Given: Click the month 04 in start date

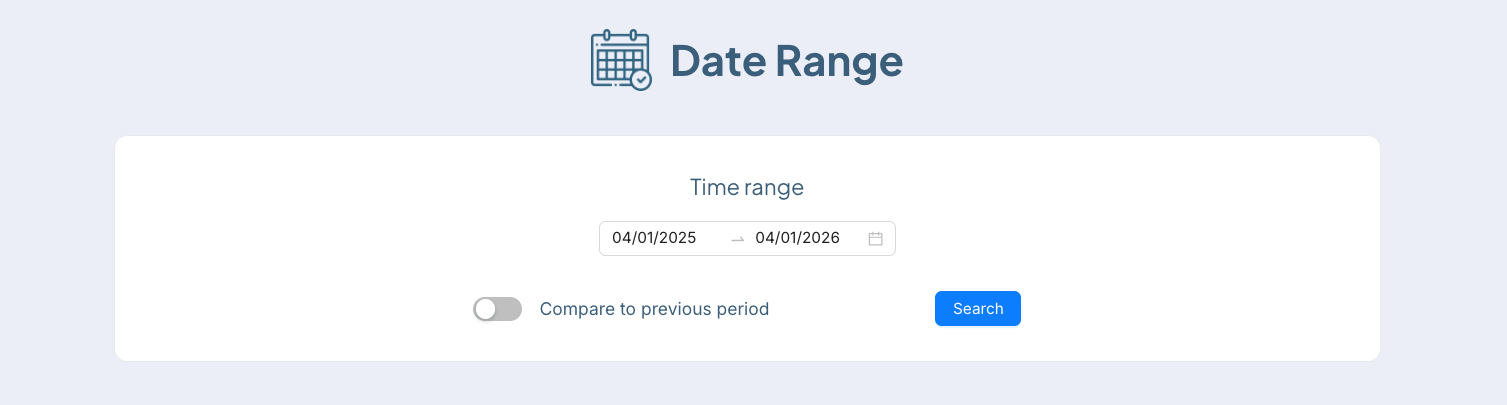Looking at the screenshot, I should pos(621,238).
